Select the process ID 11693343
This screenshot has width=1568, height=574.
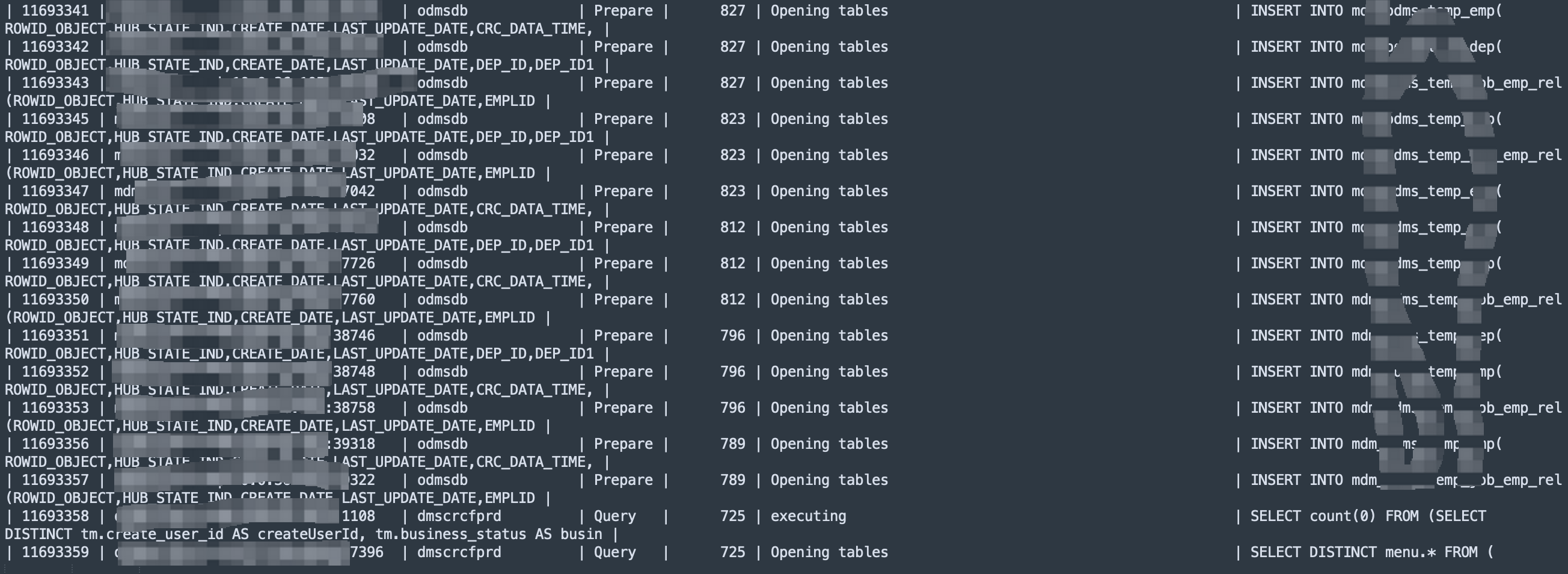[55, 83]
